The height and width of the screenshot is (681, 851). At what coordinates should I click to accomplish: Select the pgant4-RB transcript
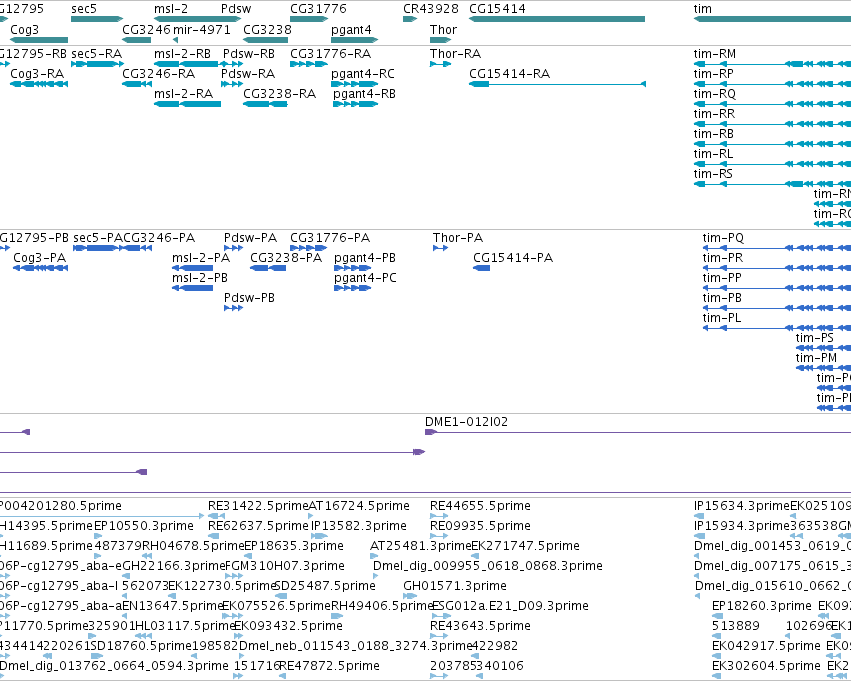point(355,104)
